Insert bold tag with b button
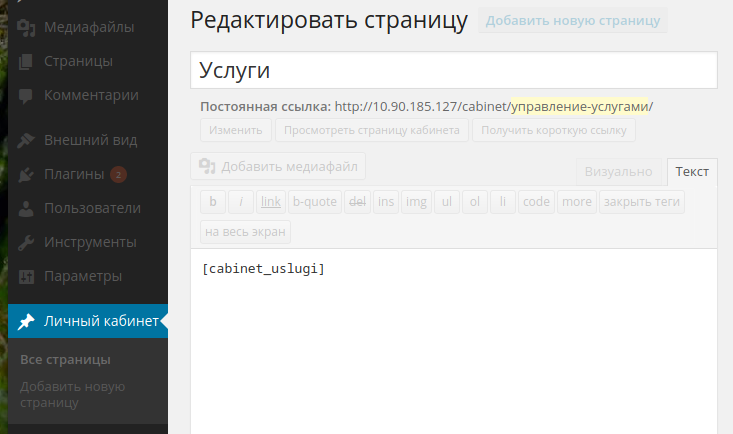This screenshot has height=434, width=733. [x=213, y=202]
